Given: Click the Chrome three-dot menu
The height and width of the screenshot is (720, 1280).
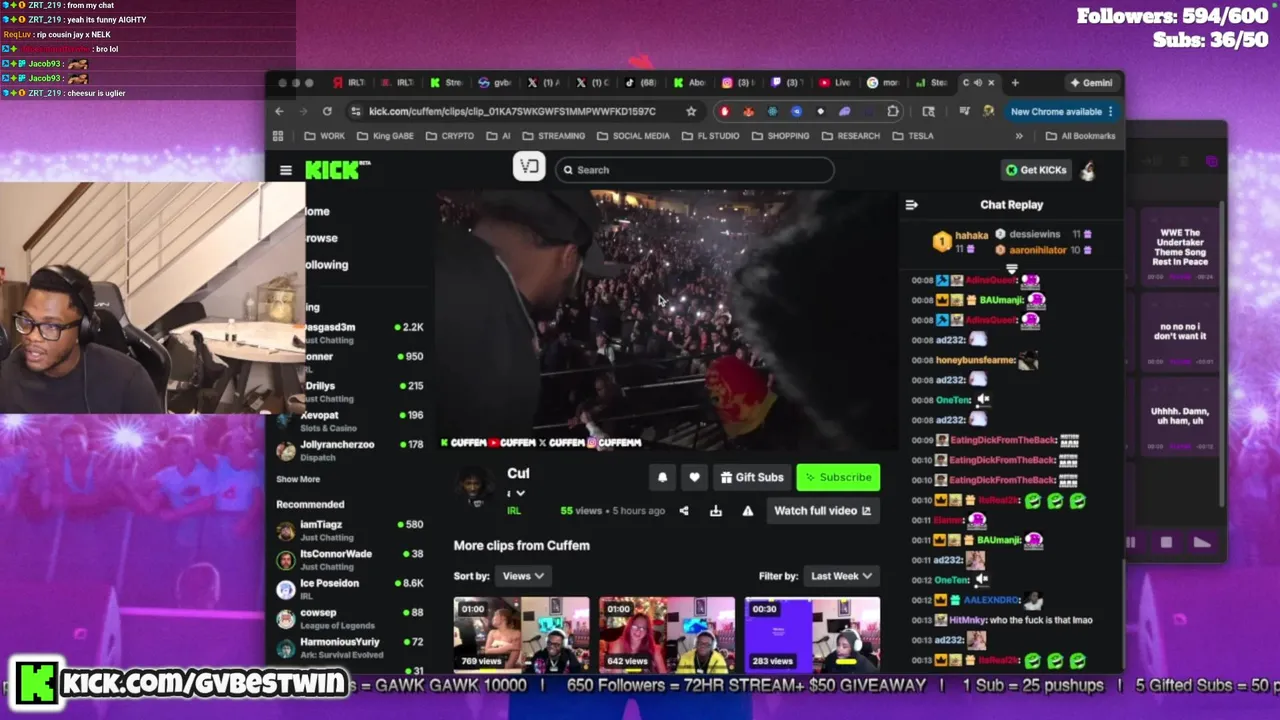Looking at the screenshot, I should [x=1110, y=112].
